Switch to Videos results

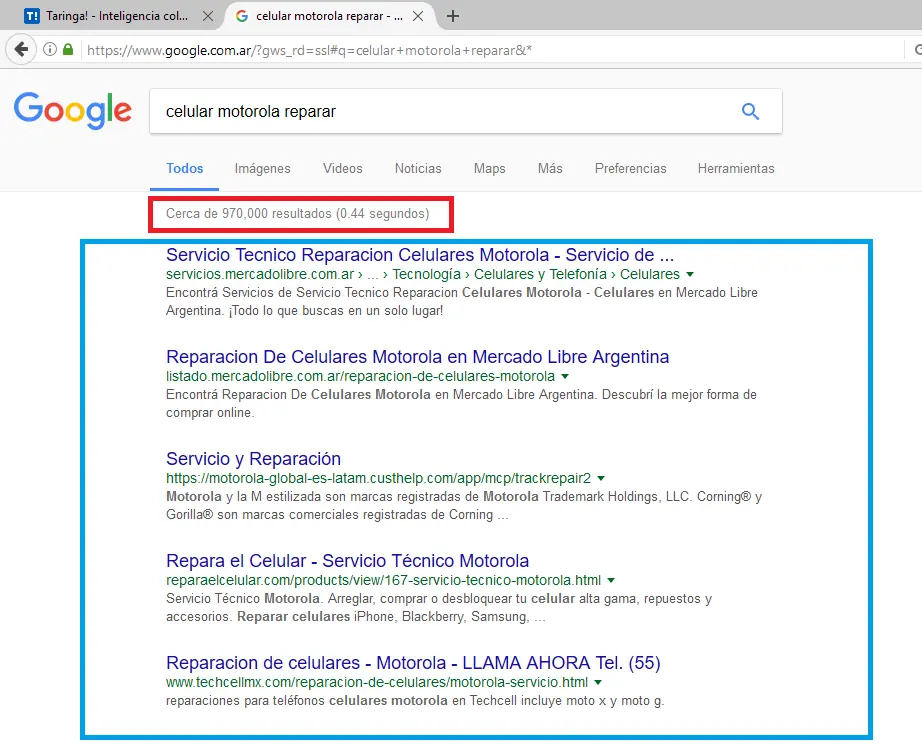point(342,169)
